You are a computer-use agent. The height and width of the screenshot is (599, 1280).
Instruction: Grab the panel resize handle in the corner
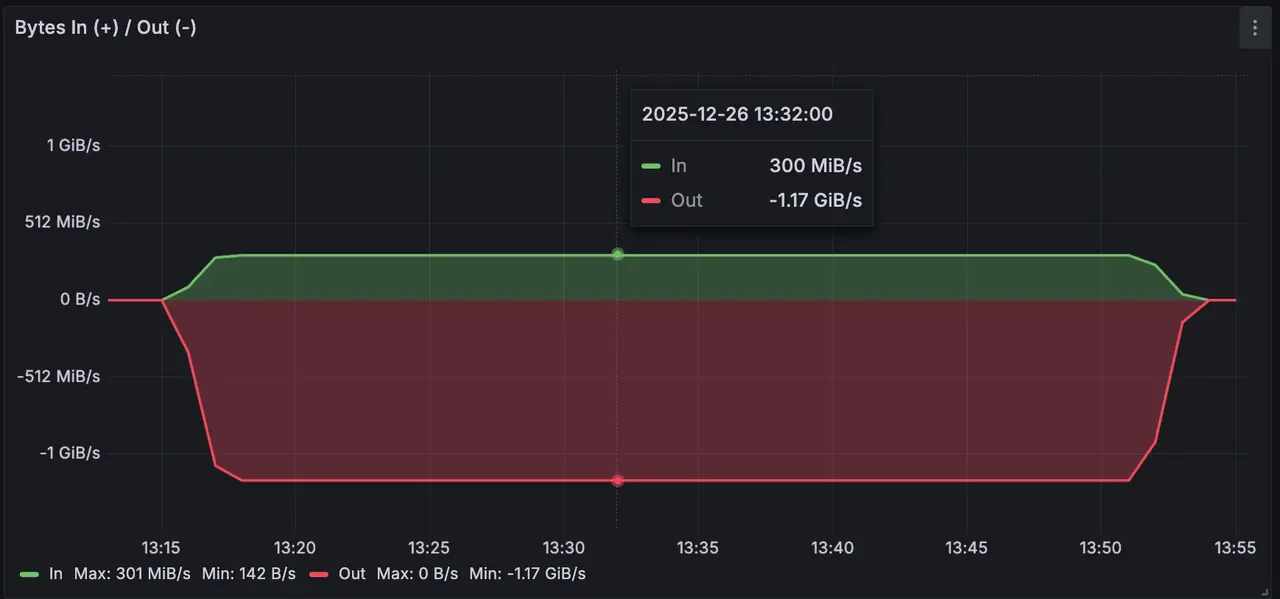click(1269, 590)
